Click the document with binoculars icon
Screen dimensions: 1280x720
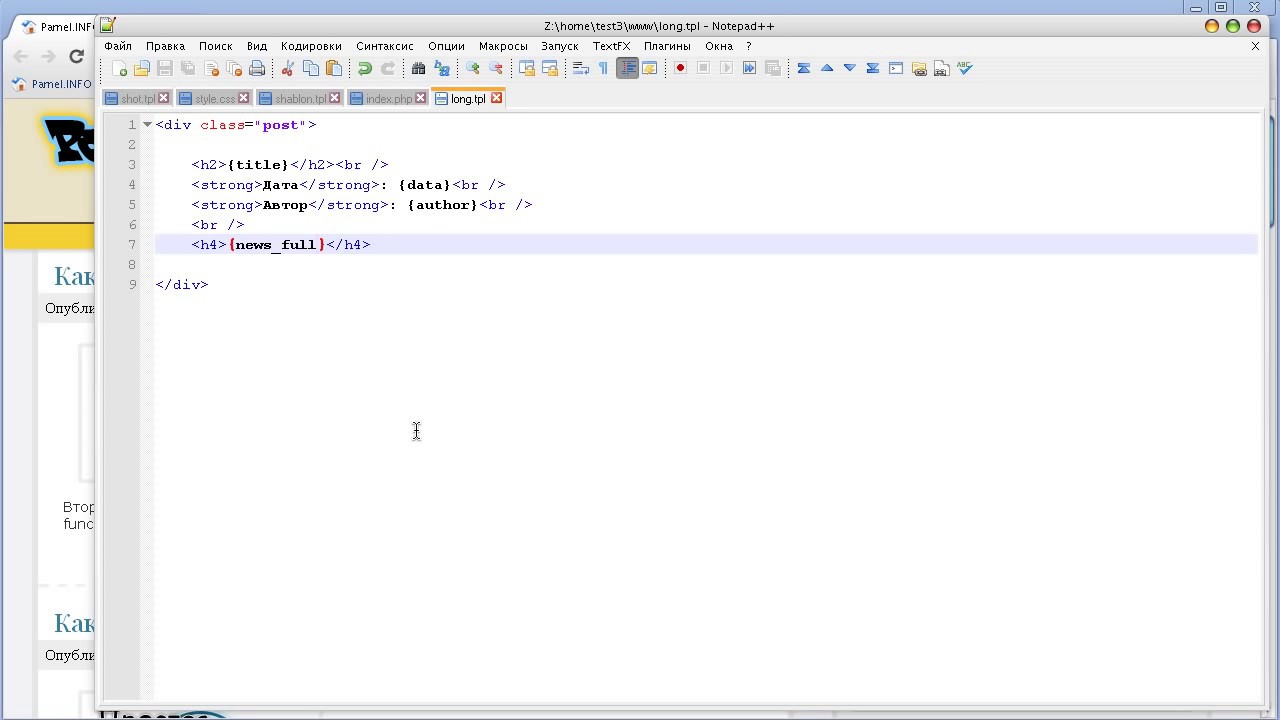(942, 68)
